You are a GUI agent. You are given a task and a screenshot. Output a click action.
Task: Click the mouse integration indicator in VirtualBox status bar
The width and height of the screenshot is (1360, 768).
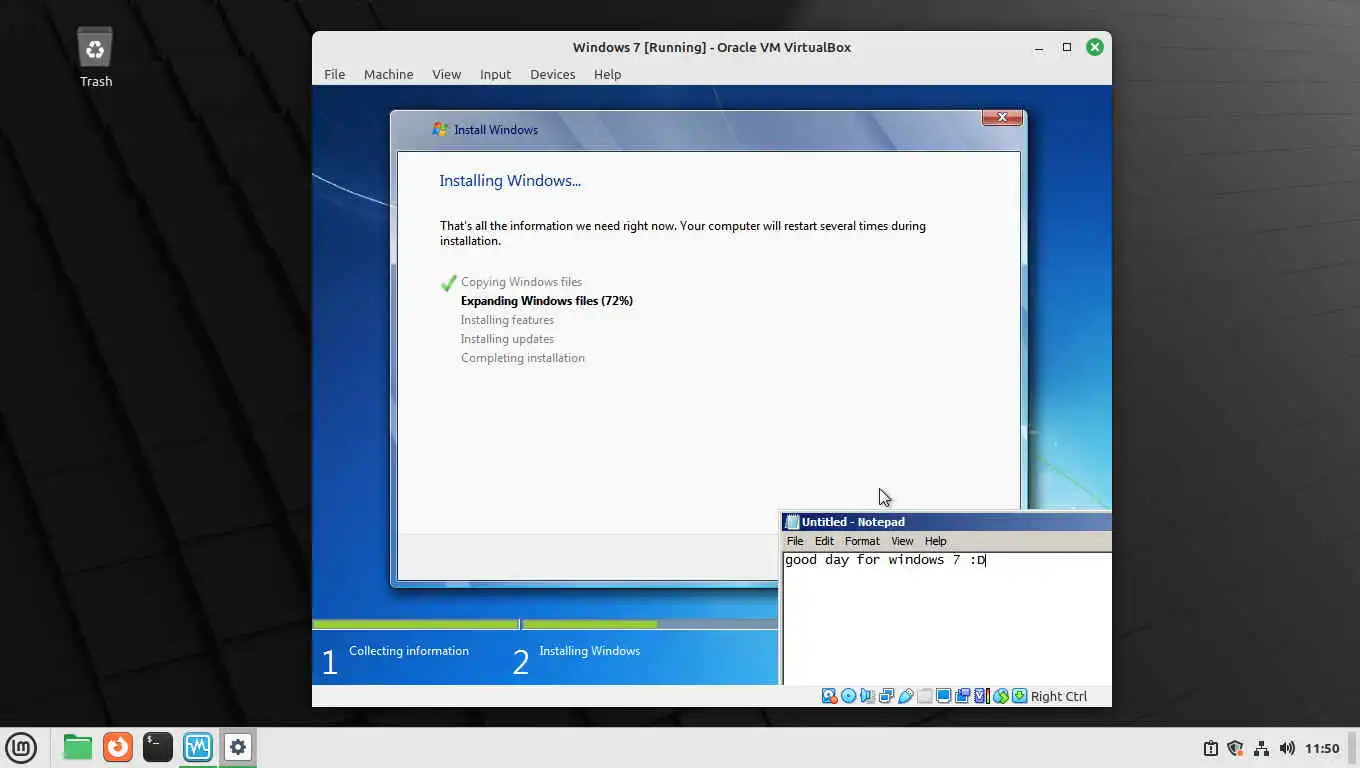[1000, 696]
